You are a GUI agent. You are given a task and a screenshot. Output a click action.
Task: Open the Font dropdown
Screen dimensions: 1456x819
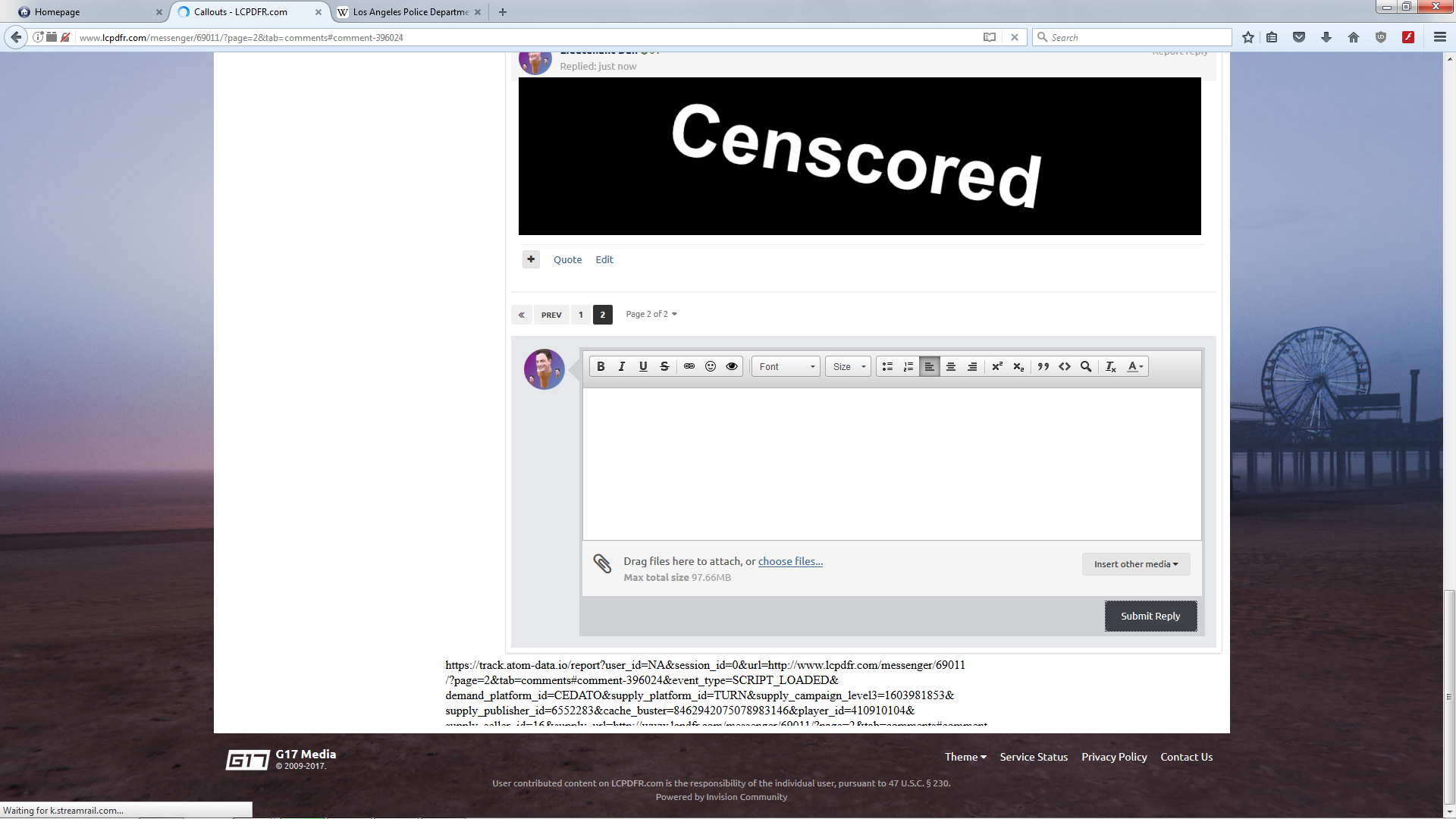tap(786, 366)
